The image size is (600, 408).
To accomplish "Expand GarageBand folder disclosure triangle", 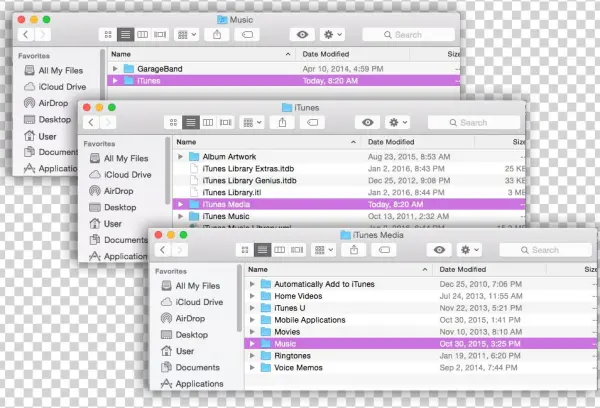I will click(x=115, y=69).
